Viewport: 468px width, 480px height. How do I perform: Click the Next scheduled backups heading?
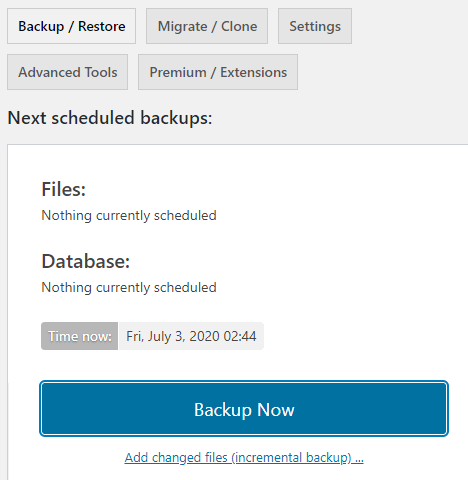(x=110, y=118)
